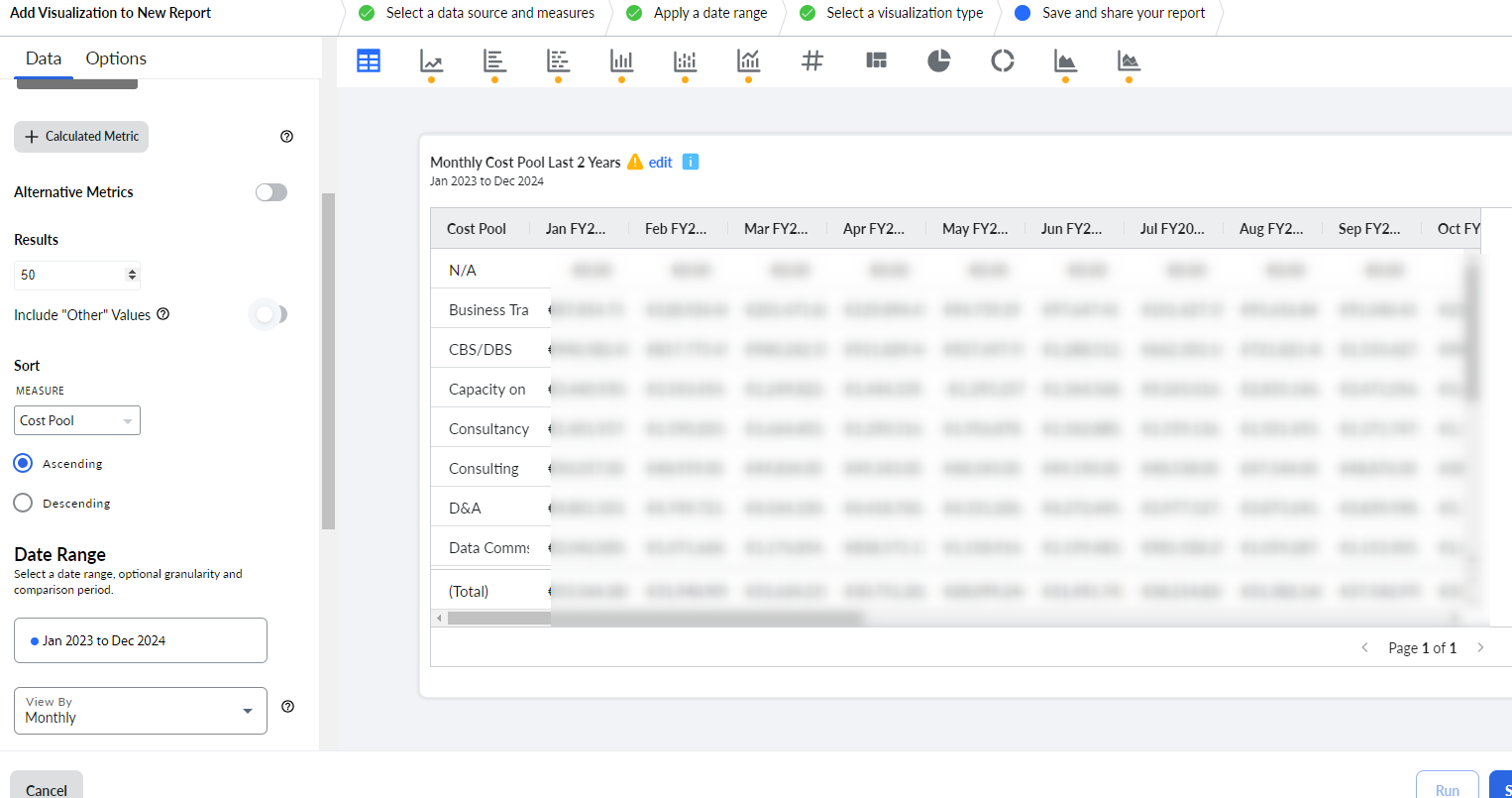Select the single number (#) visualization
The width and height of the screenshot is (1512, 798).
click(x=812, y=60)
